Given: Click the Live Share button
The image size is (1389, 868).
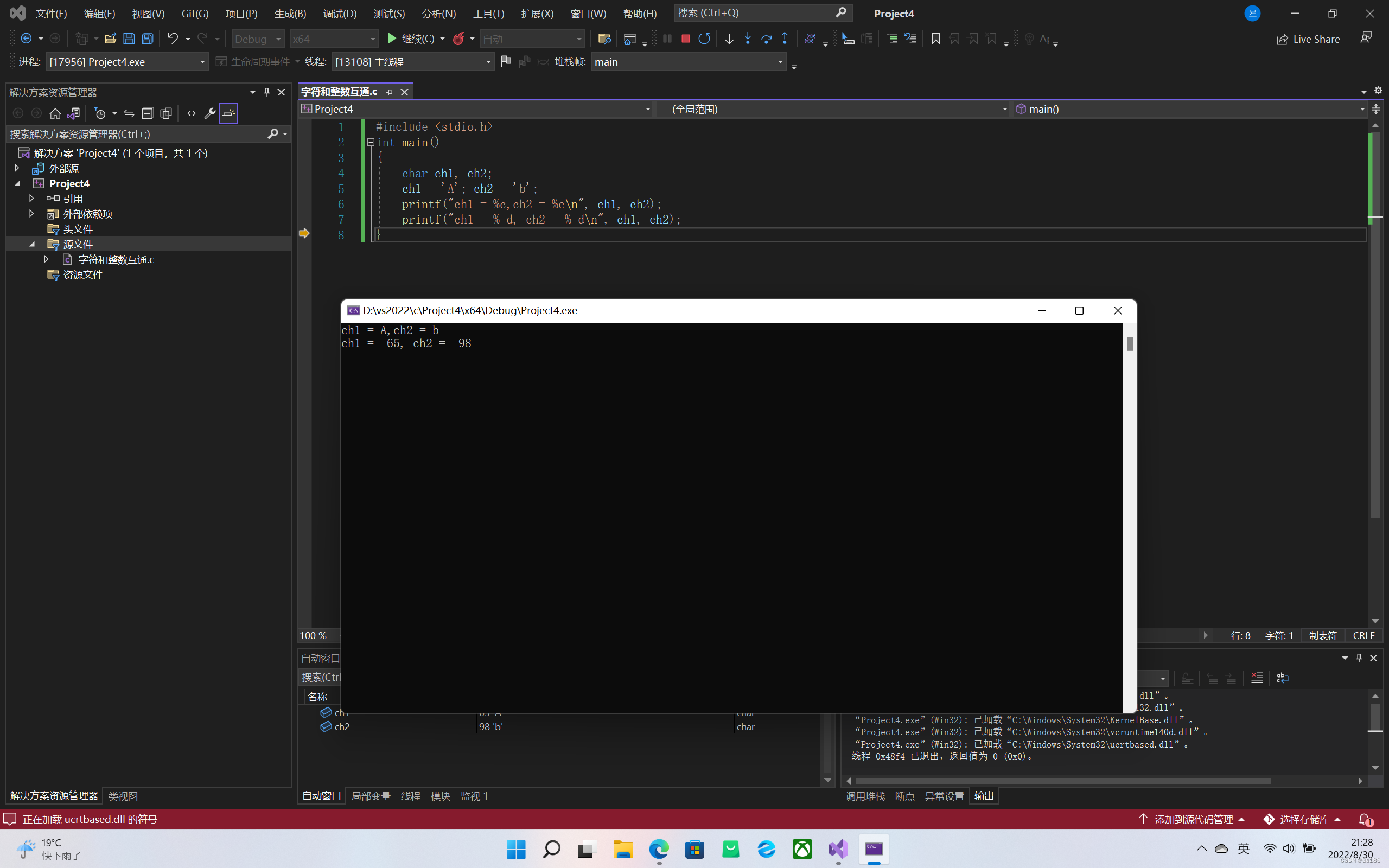Looking at the screenshot, I should point(1308,39).
